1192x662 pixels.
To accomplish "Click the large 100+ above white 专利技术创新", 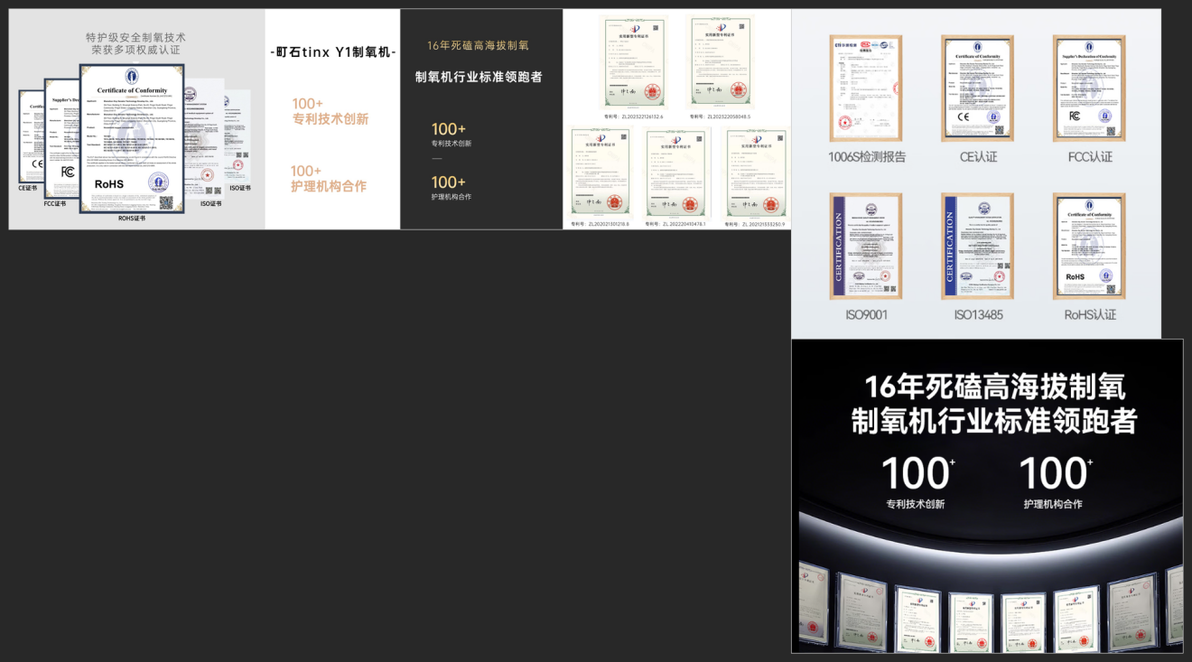I will [x=918, y=473].
